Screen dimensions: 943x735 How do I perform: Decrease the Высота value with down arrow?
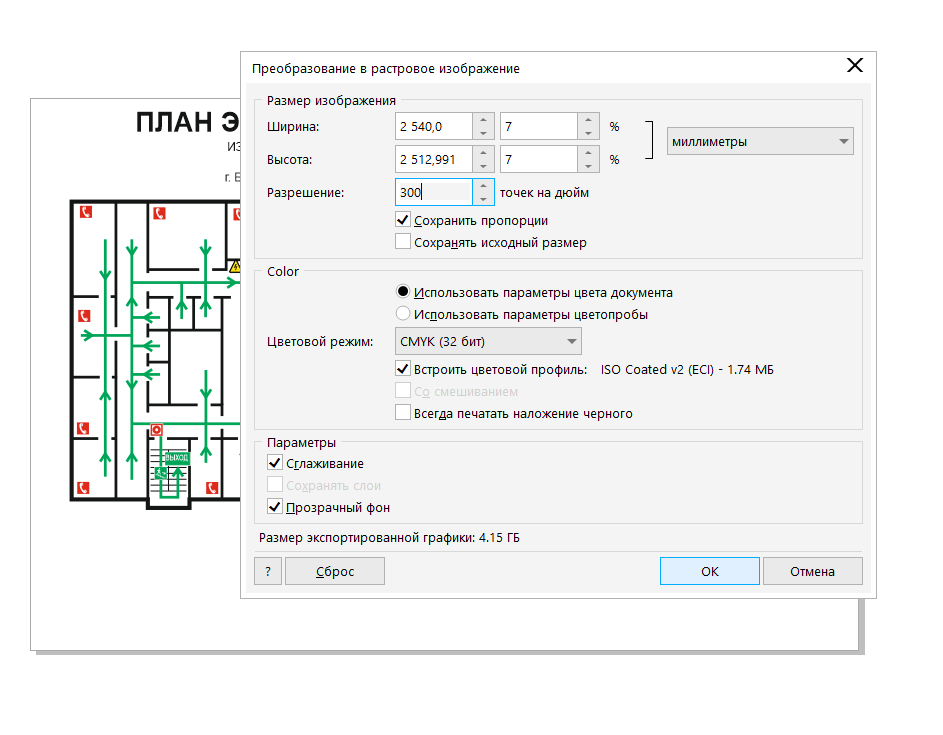pyautogui.click(x=484, y=166)
